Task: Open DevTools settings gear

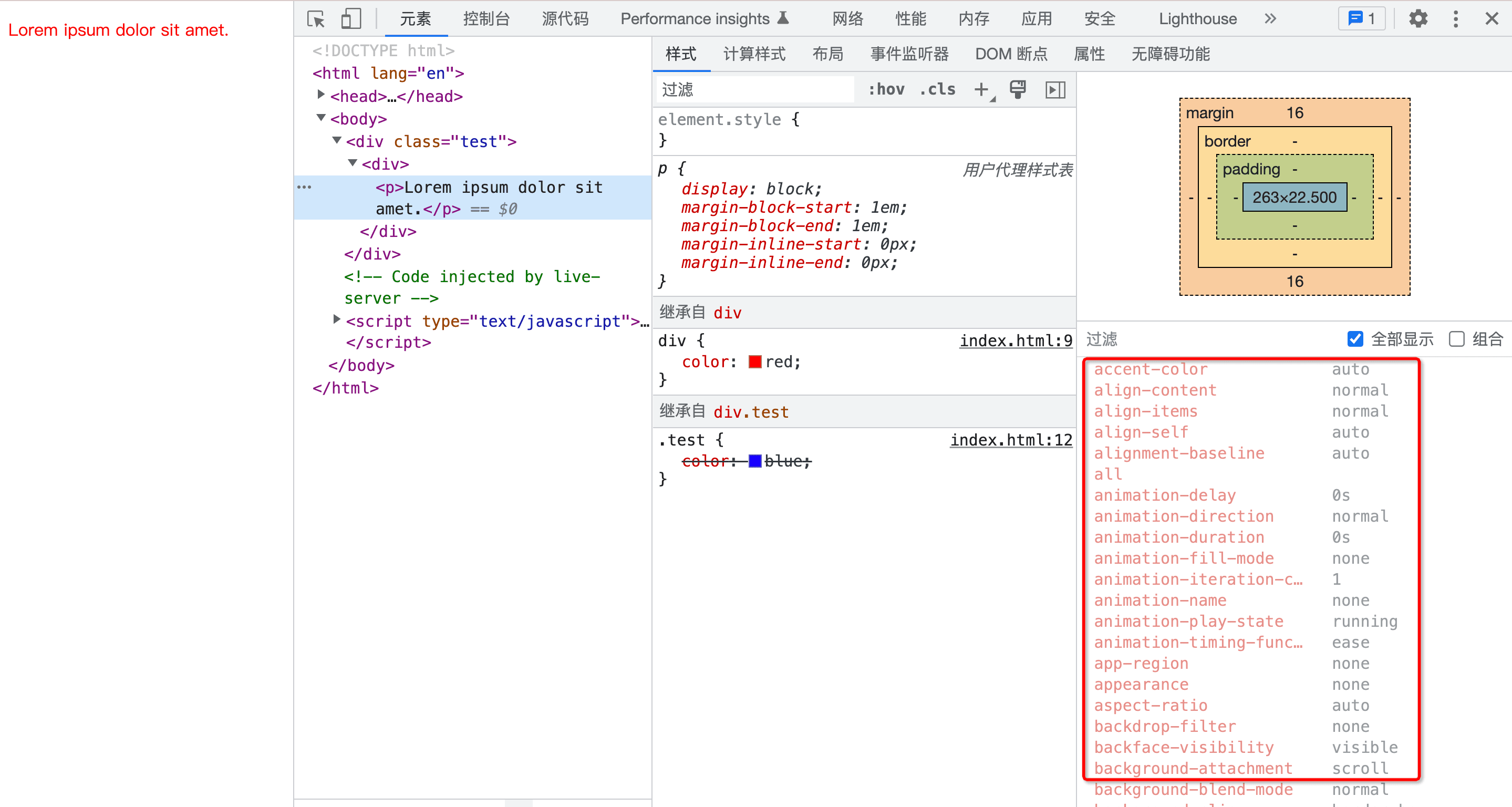Action: pos(1417,19)
